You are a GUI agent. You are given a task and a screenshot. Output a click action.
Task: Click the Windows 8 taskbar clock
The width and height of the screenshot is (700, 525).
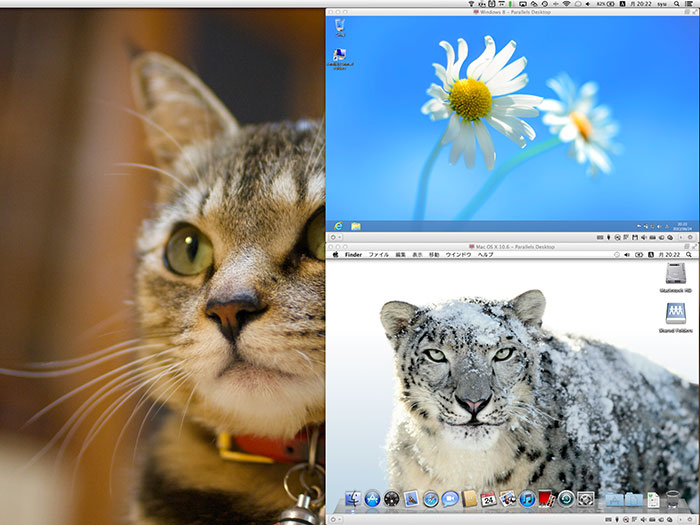683,226
